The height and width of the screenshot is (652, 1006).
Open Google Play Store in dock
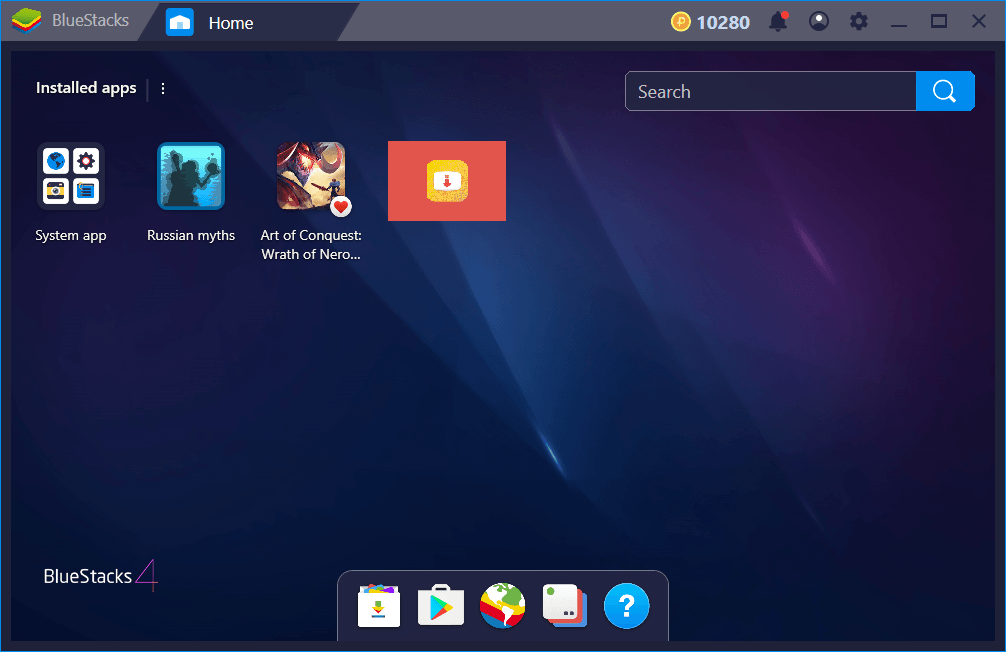(x=441, y=605)
